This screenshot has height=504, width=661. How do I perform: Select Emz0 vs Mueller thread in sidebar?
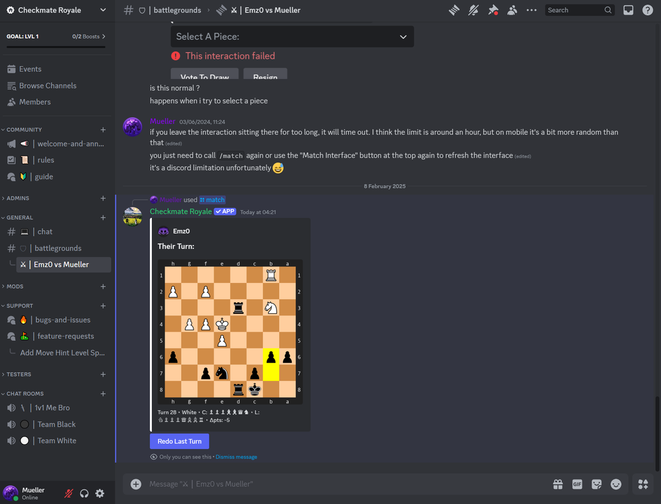click(64, 265)
